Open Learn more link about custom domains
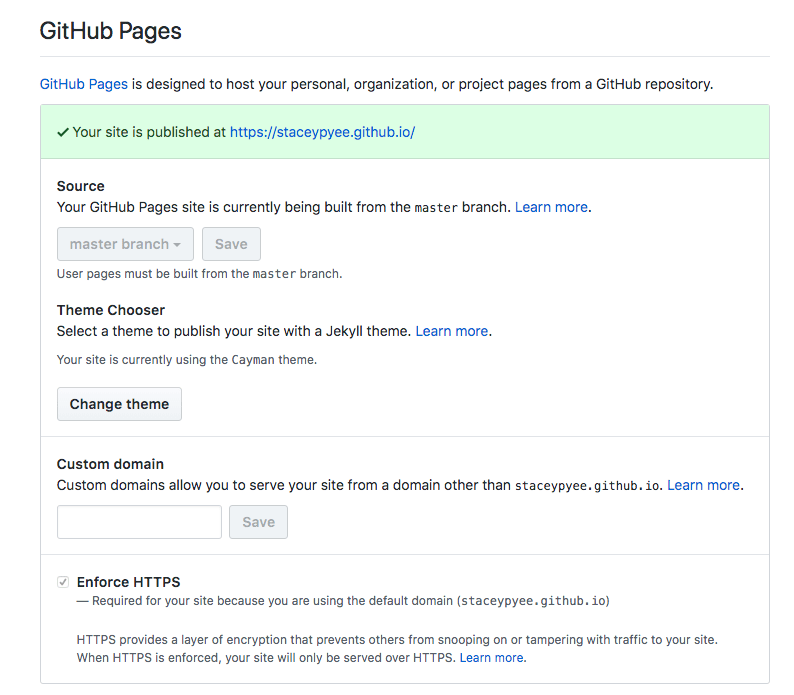 tap(703, 485)
